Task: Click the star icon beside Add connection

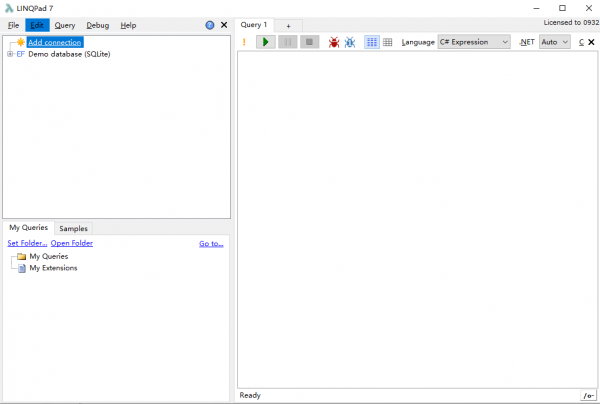Action: pos(20,42)
